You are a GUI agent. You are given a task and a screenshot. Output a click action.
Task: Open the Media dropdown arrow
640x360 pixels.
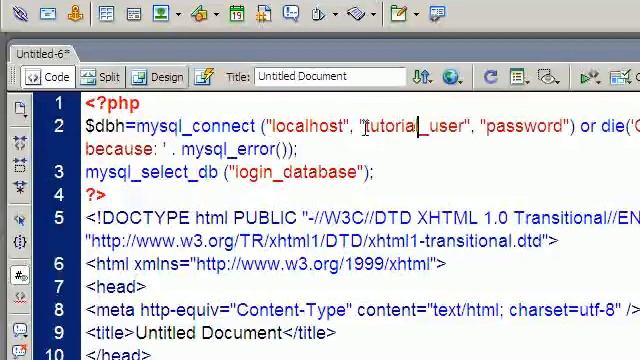(216, 14)
